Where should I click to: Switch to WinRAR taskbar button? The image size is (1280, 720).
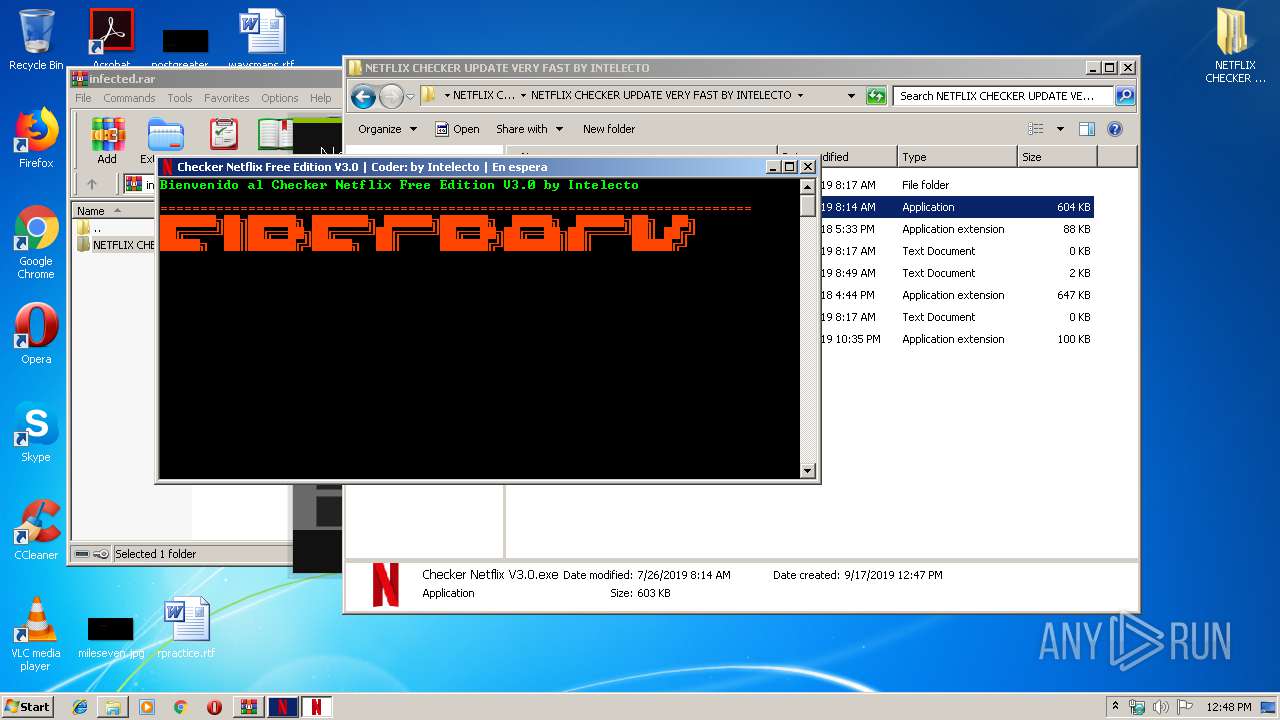(x=249, y=707)
